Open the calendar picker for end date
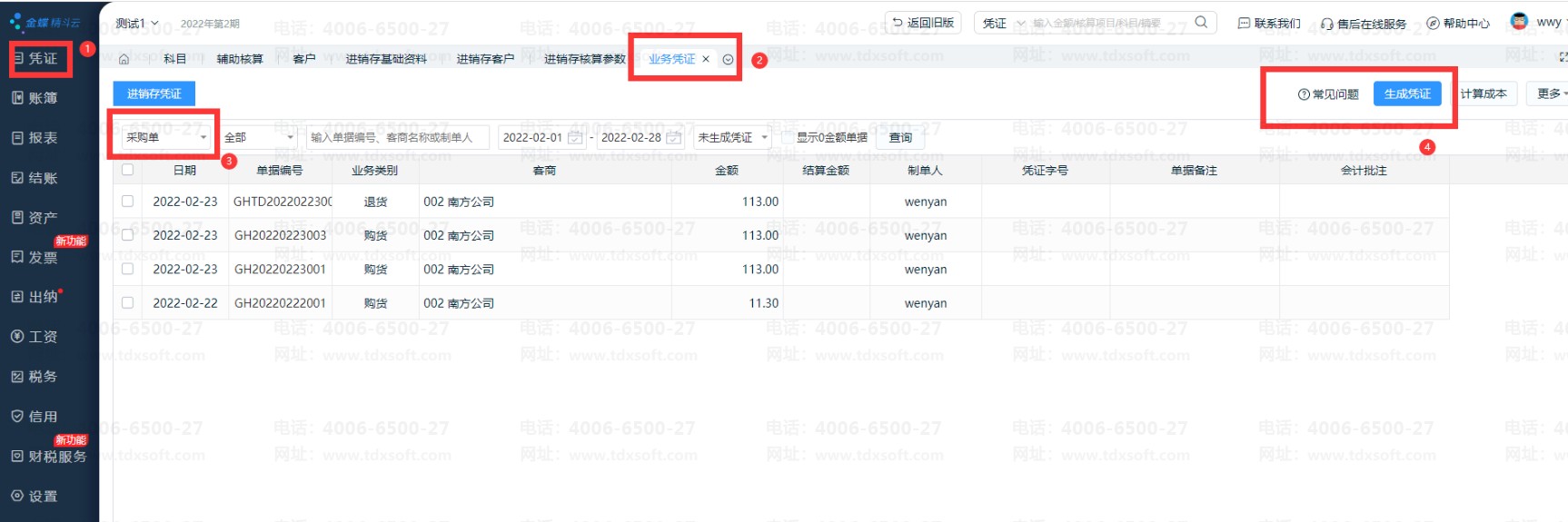This screenshot has height=522, width=1568. tap(673, 138)
